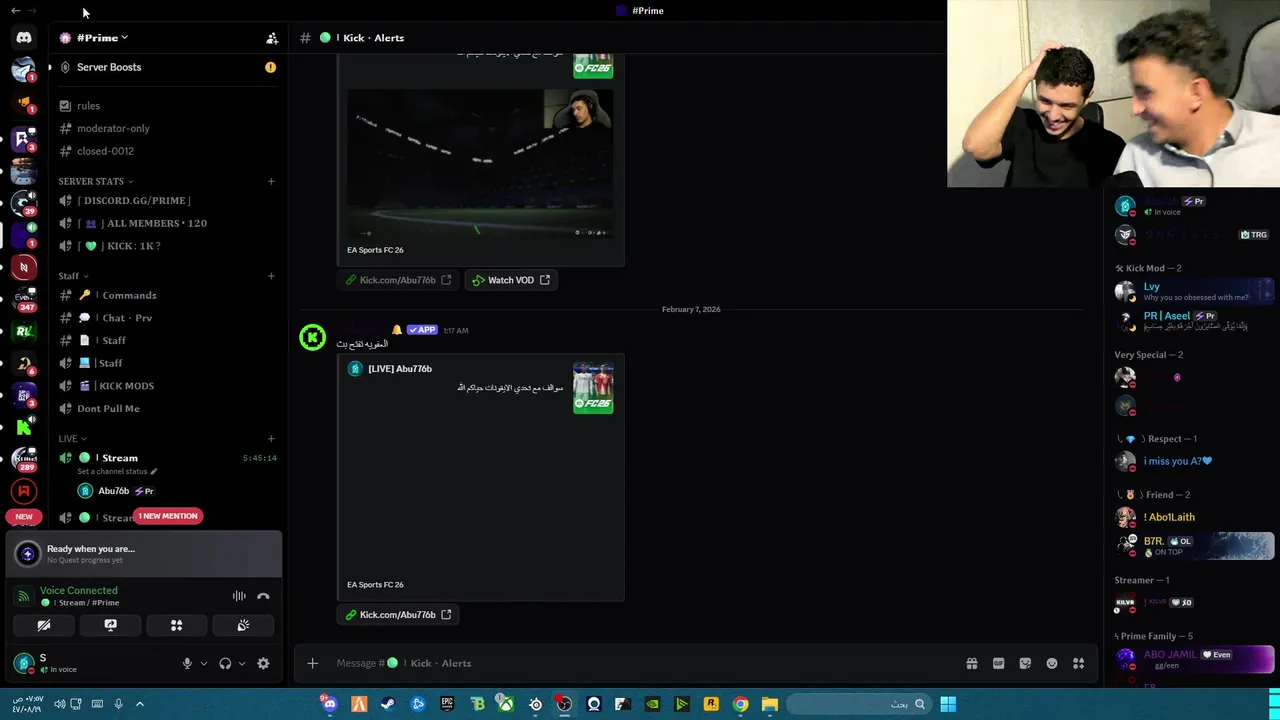Open Steam from the taskbar

click(388, 704)
